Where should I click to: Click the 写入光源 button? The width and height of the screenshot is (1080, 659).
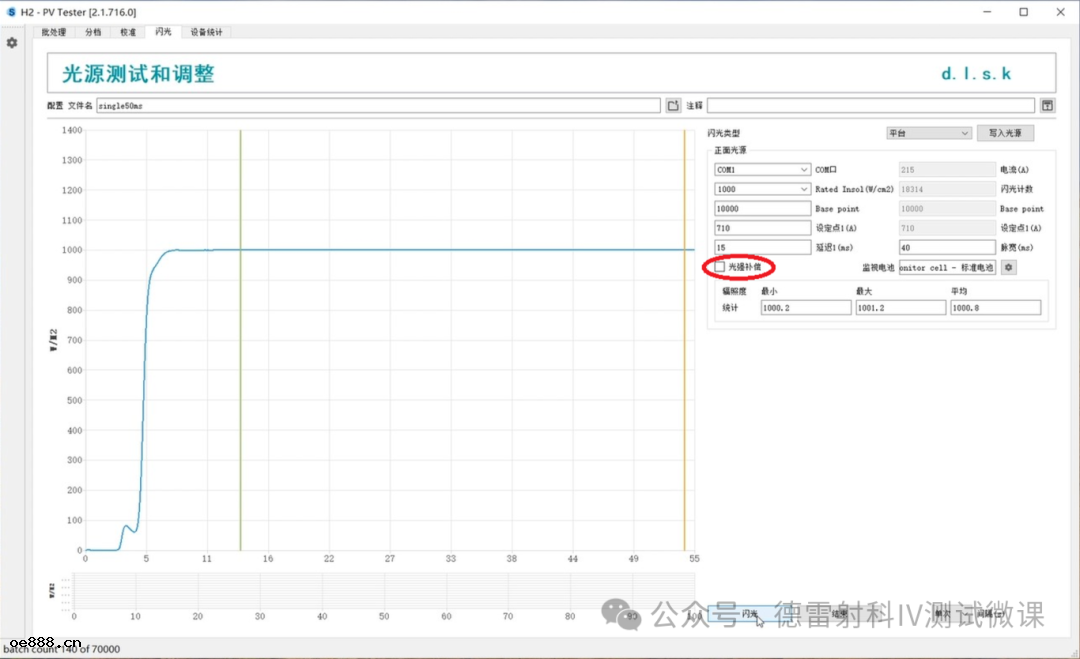(1005, 133)
